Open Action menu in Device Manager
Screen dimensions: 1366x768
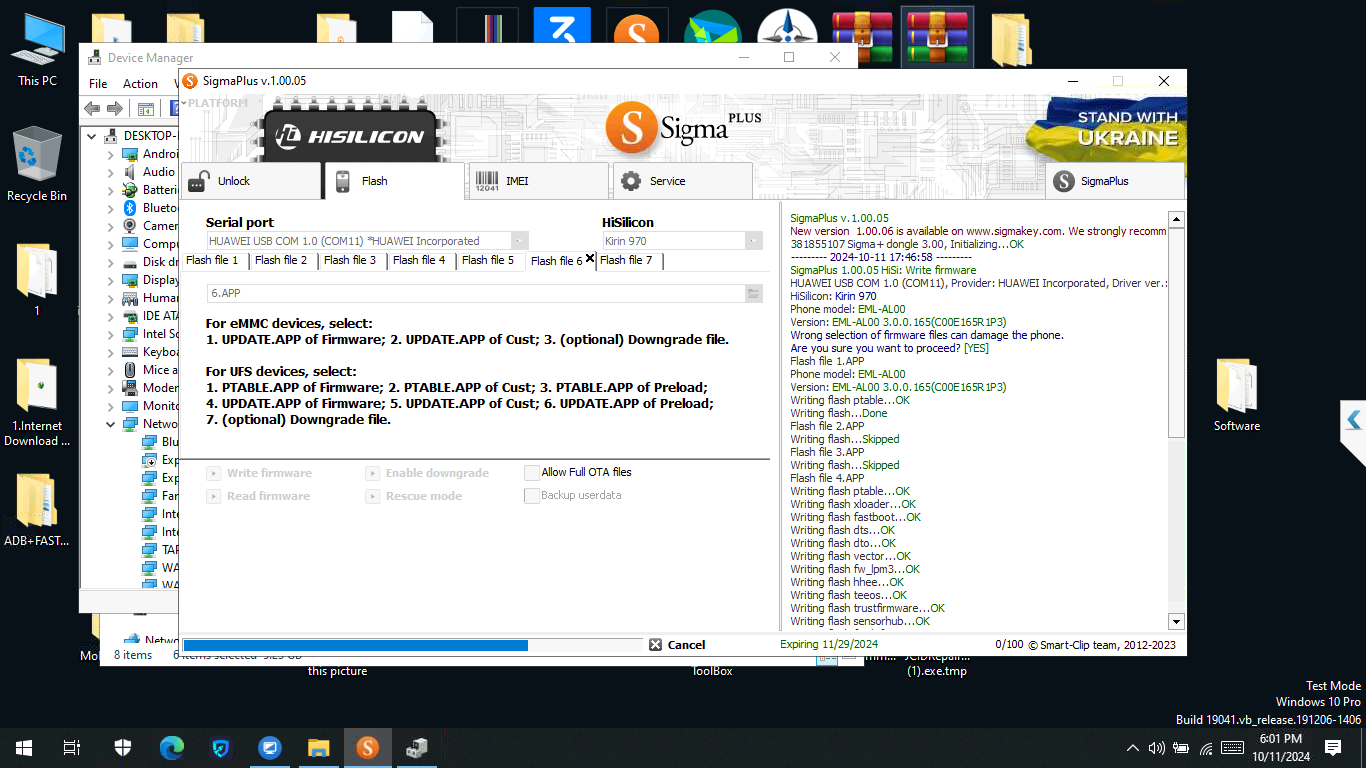click(140, 84)
